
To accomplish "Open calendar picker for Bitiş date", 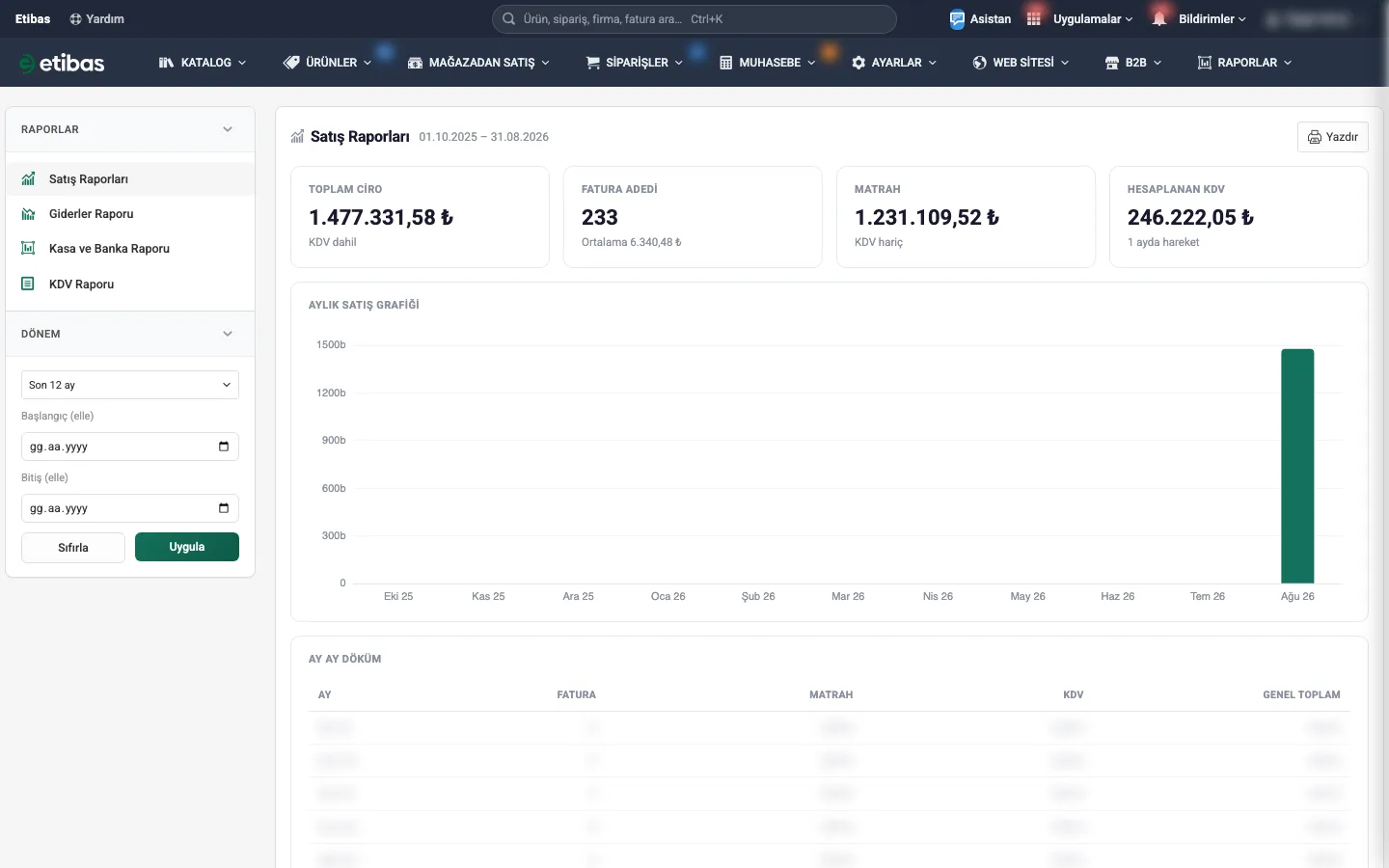I will (224, 508).
